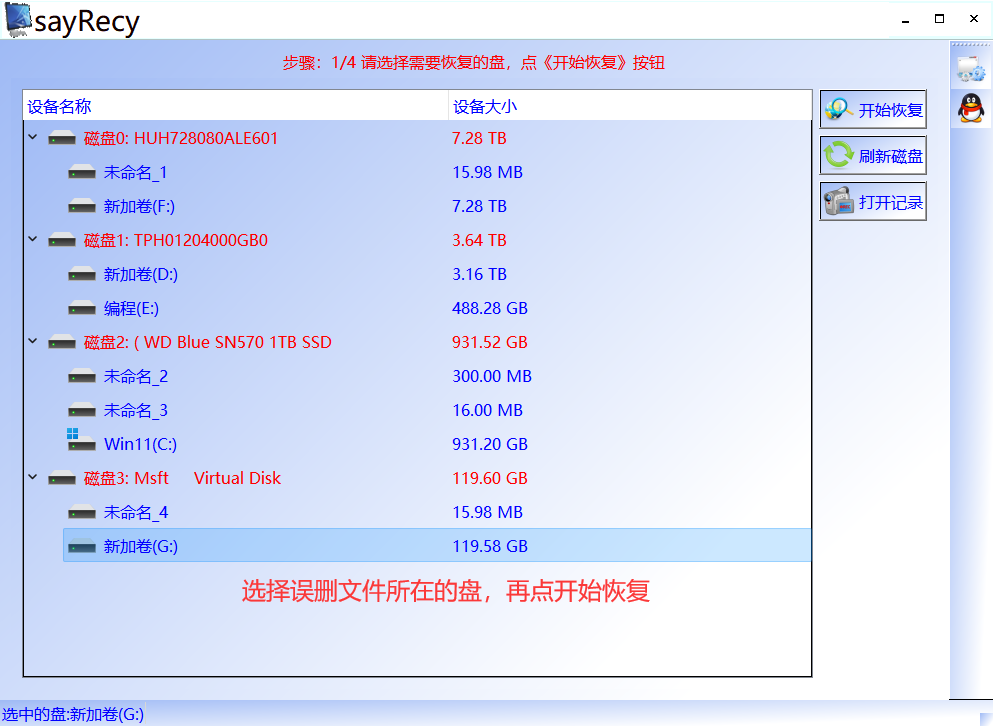Click size value 15.98 MB of 未命名_1

click(488, 172)
